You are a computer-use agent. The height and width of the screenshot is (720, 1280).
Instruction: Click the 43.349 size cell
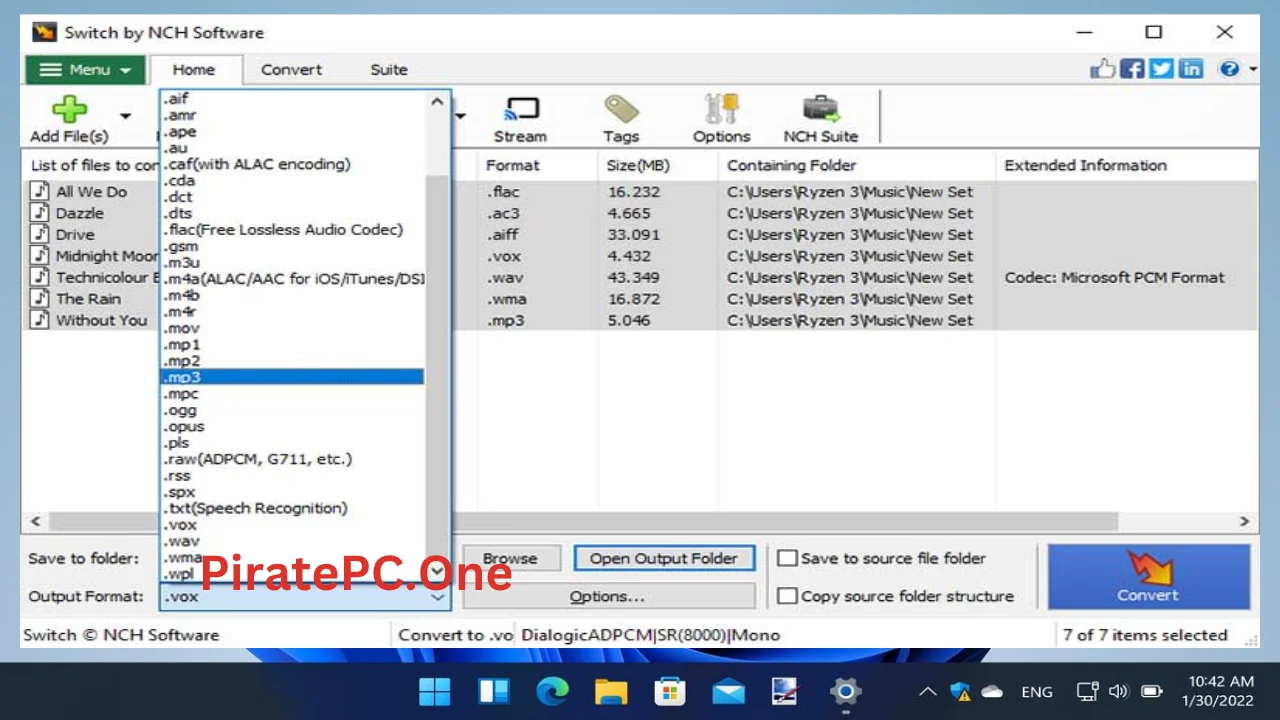pyautogui.click(x=634, y=277)
